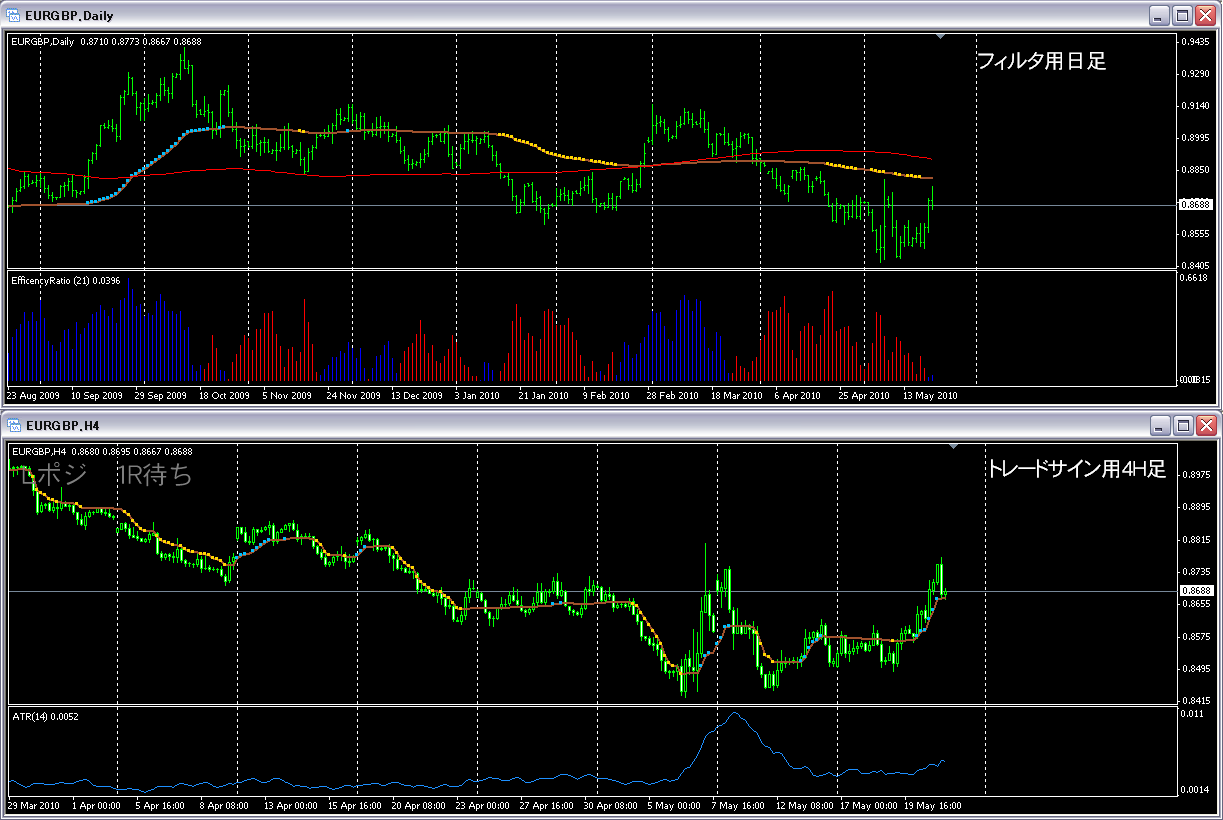1223x820 pixels.
Task: Close the EURGBP.Daily chart window
Action: pyautogui.click(x=1206, y=15)
